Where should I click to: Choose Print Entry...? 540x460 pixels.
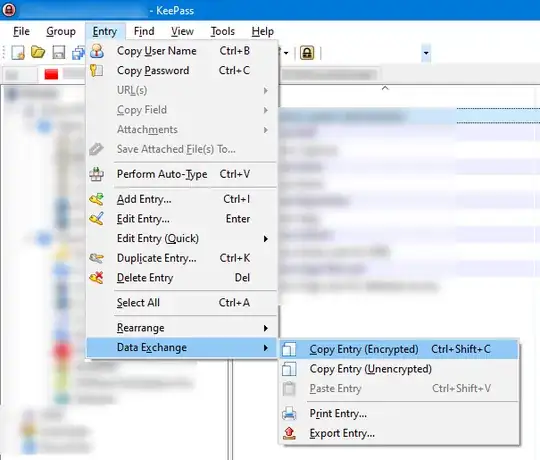[399, 414]
